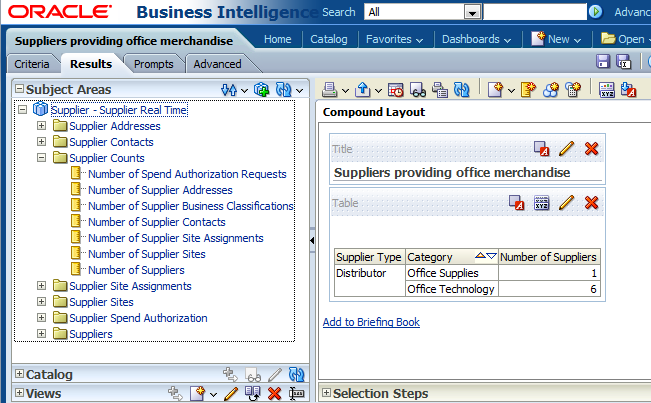Click the pencil Edit icon on Title view
Image resolution: width=651 pixels, height=403 pixels.
tap(566, 149)
